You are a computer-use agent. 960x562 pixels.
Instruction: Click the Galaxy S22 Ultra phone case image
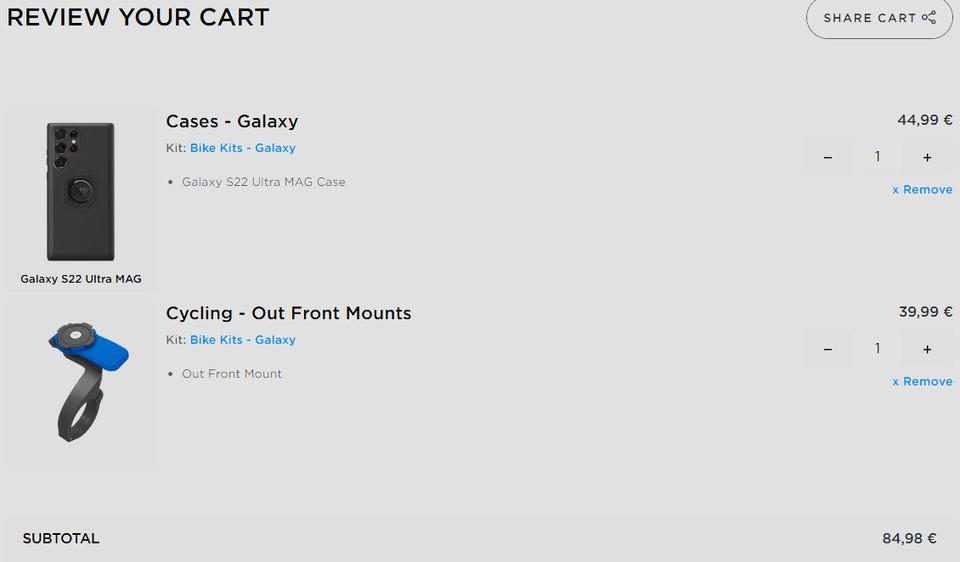pyautogui.click(x=81, y=191)
